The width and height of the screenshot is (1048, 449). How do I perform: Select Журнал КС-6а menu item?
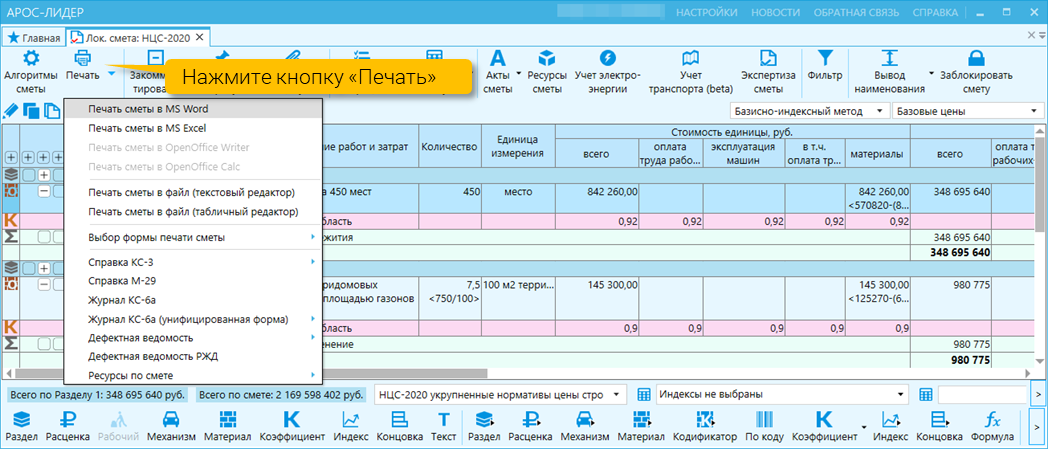[193, 300]
